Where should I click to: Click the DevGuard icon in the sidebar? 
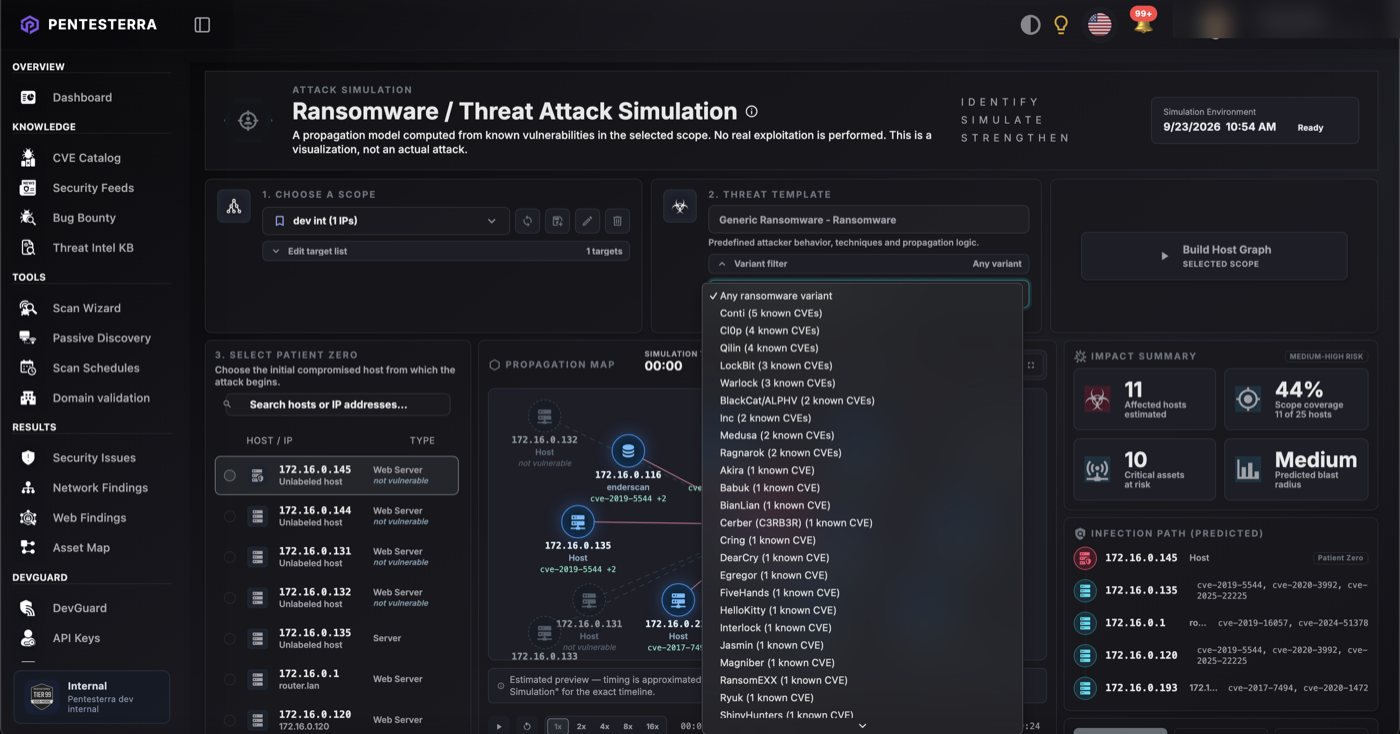pos(28,608)
